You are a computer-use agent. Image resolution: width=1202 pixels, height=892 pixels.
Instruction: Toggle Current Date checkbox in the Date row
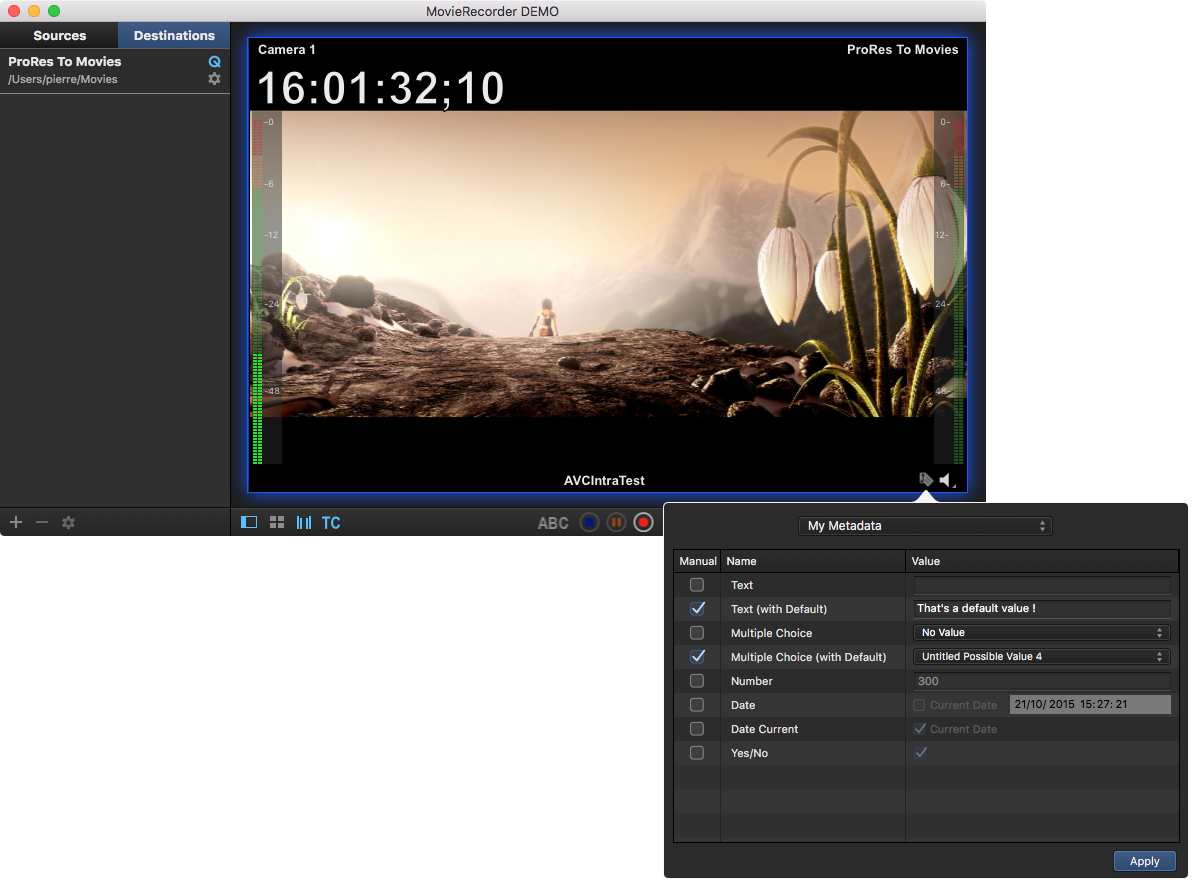920,705
